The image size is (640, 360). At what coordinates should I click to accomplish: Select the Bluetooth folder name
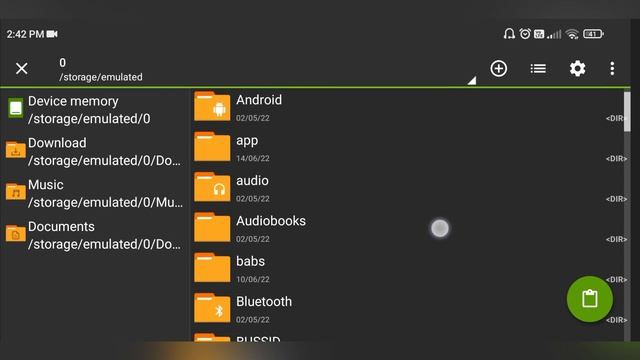(x=264, y=302)
